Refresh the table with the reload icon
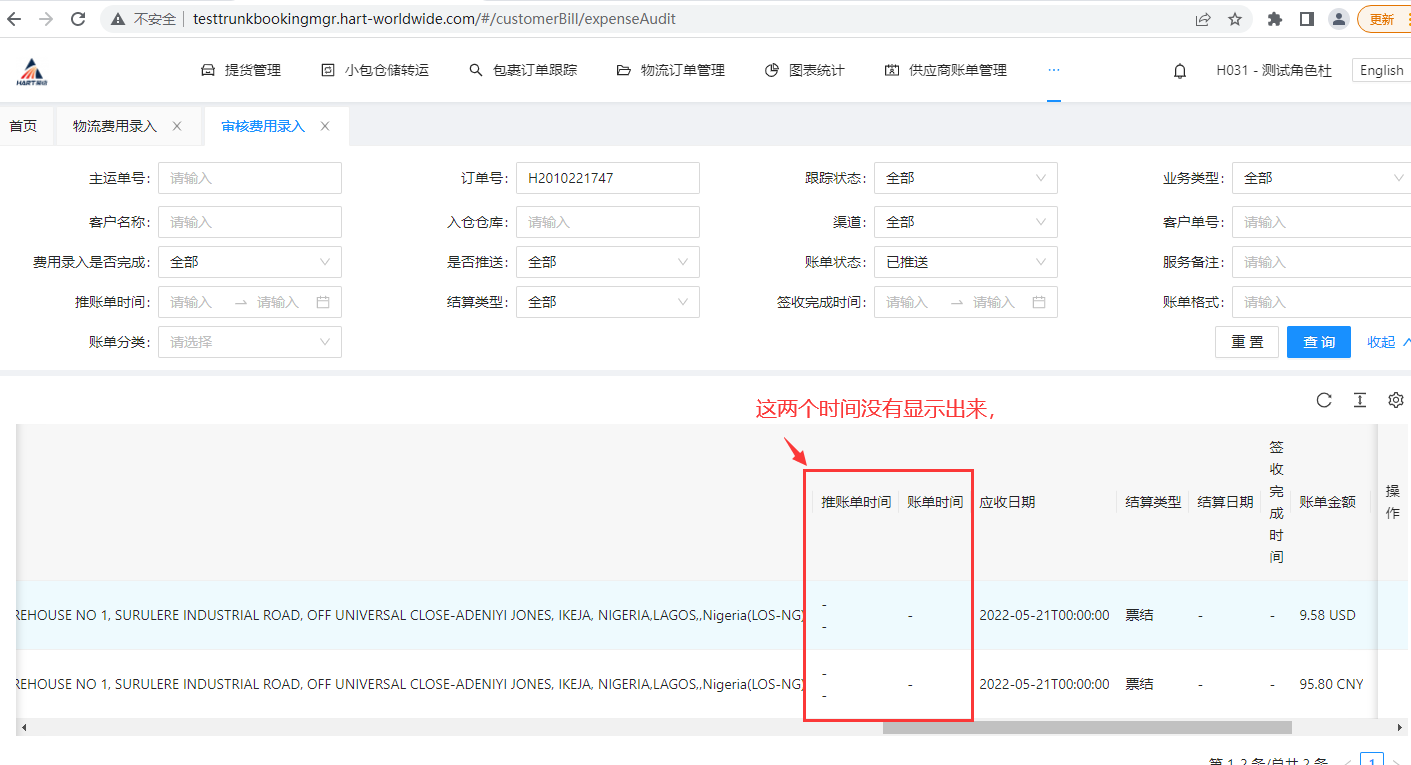The height and width of the screenshot is (765, 1411). 1324,400
